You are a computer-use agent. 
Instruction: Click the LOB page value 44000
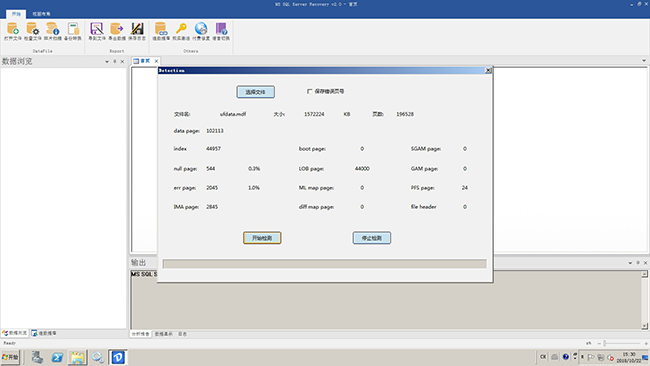362,169
